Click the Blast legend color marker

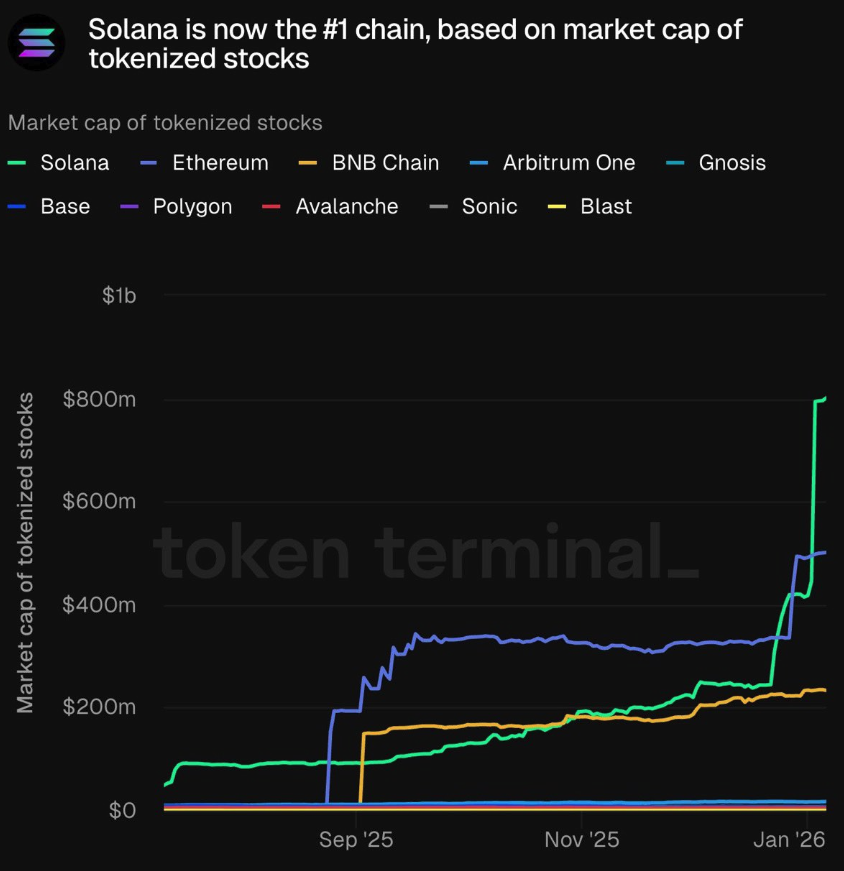(x=558, y=207)
